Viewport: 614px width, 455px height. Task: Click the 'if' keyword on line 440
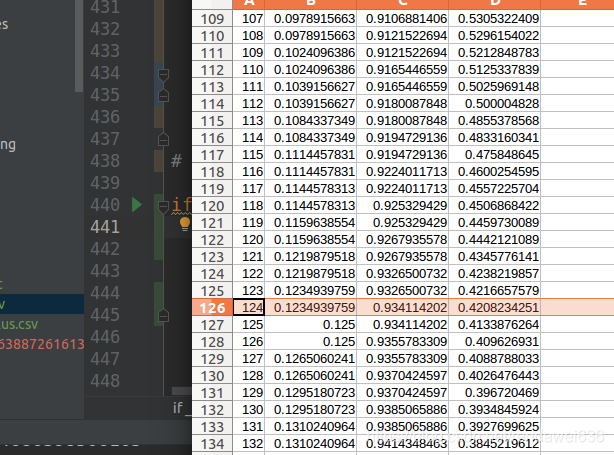(182, 205)
